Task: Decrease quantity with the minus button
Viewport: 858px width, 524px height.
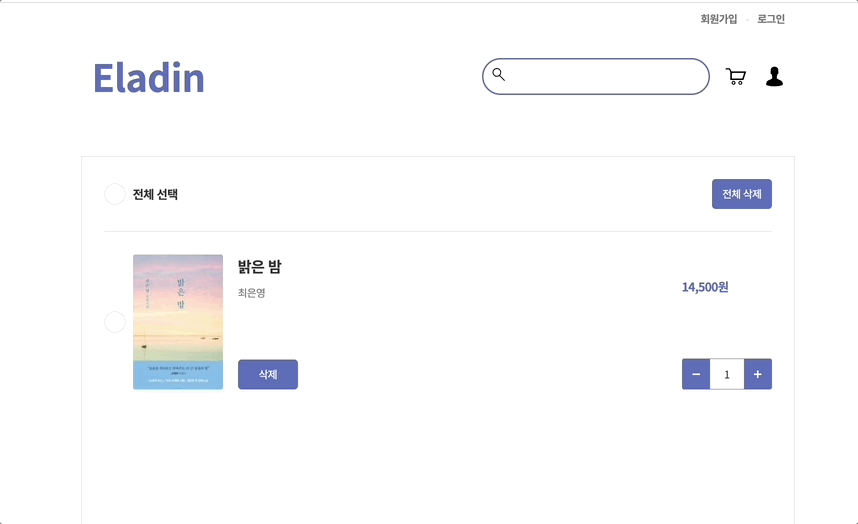Action: pyautogui.click(x=696, y=374)
